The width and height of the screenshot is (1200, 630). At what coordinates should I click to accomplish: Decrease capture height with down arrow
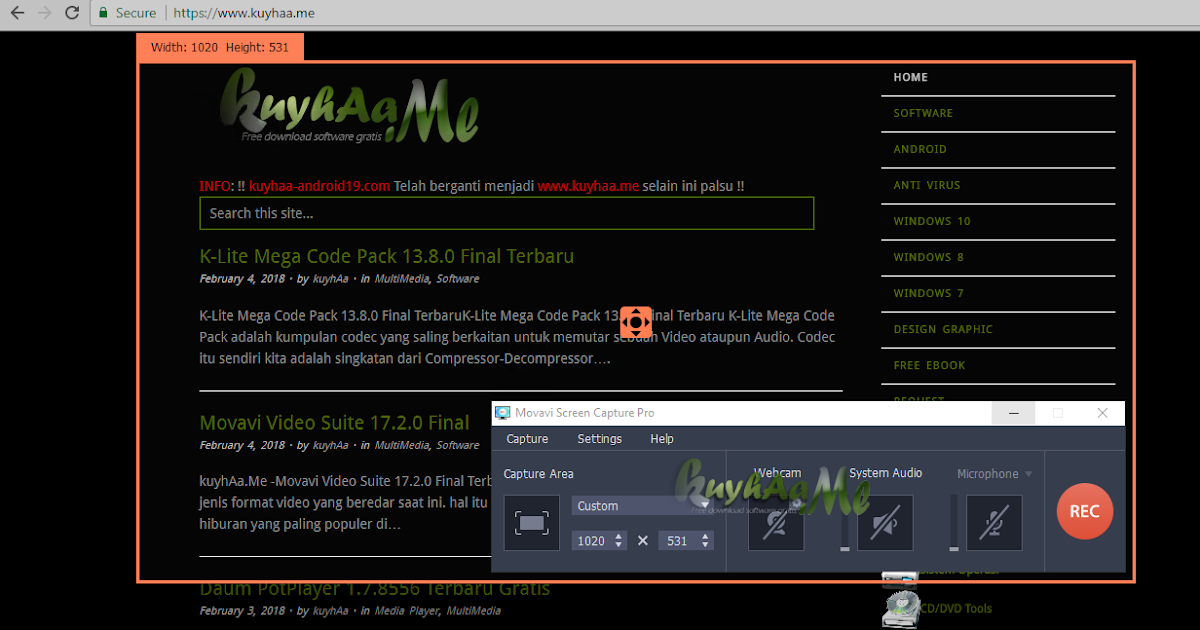(706, 545)
